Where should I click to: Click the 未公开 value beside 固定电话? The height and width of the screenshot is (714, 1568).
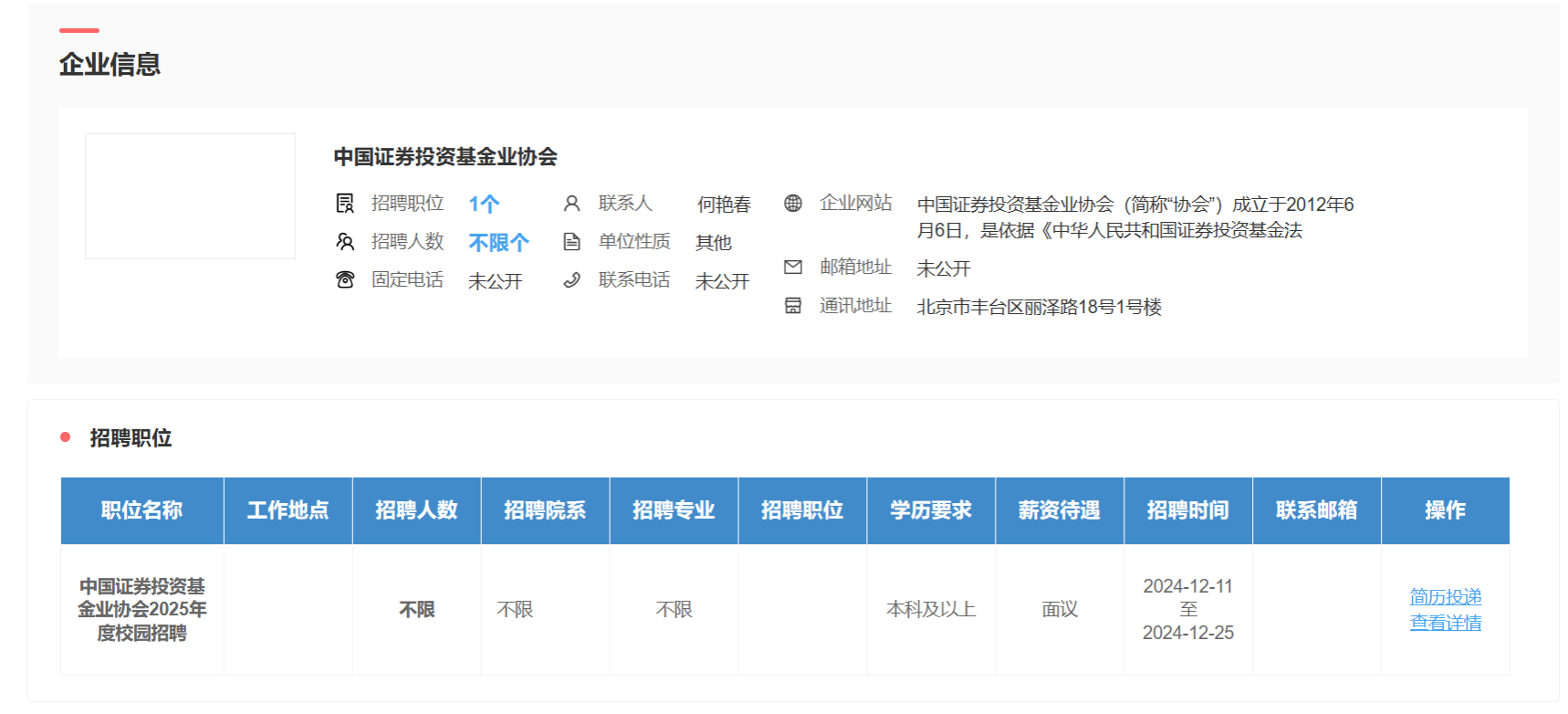(496, 281)
